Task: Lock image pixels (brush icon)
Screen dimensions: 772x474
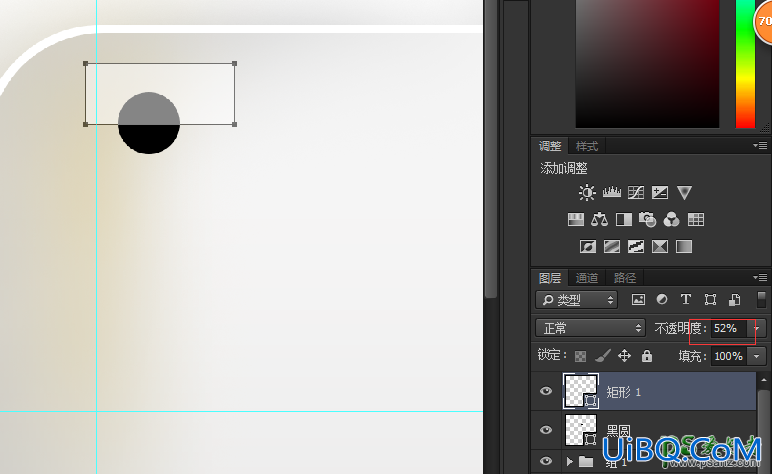Action: coord(603,356)
